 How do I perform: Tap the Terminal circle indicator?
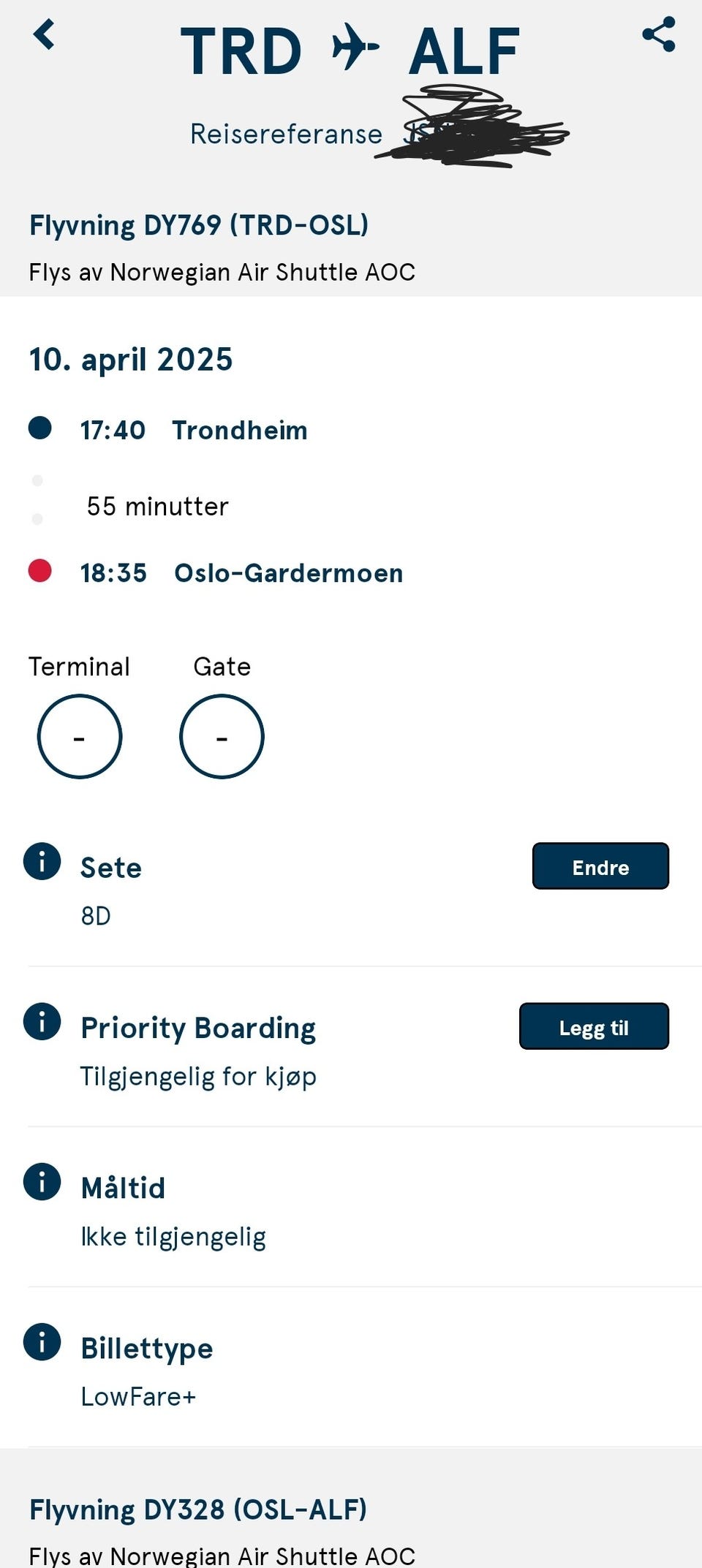(x=79, y=736)
